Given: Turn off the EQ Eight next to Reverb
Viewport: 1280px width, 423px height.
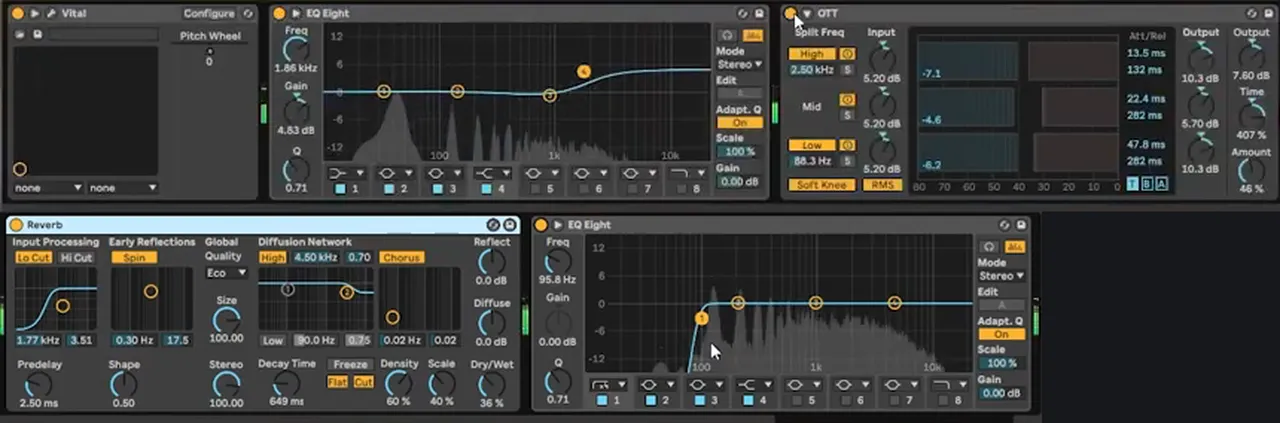Looking at the screenshot, I should coord(541,225).
